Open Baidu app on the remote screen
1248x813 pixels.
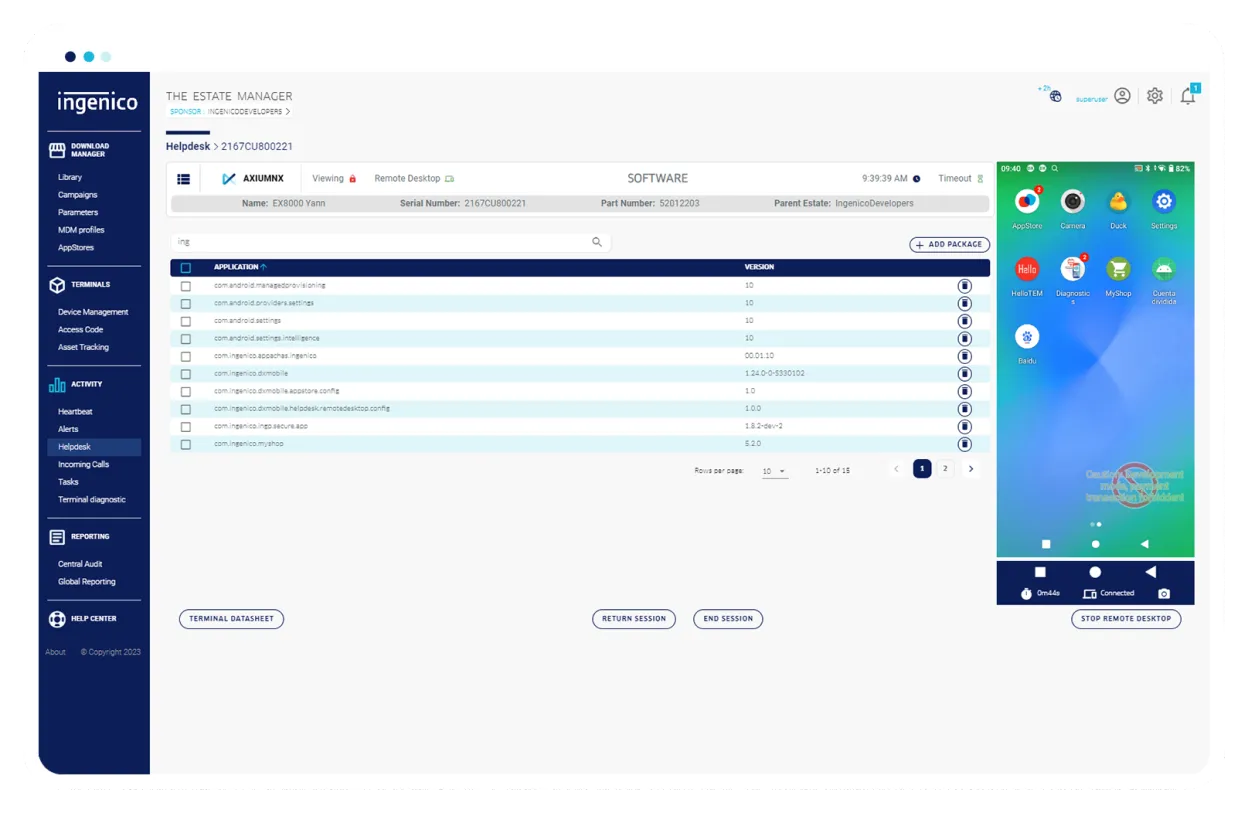point(1027,337)
